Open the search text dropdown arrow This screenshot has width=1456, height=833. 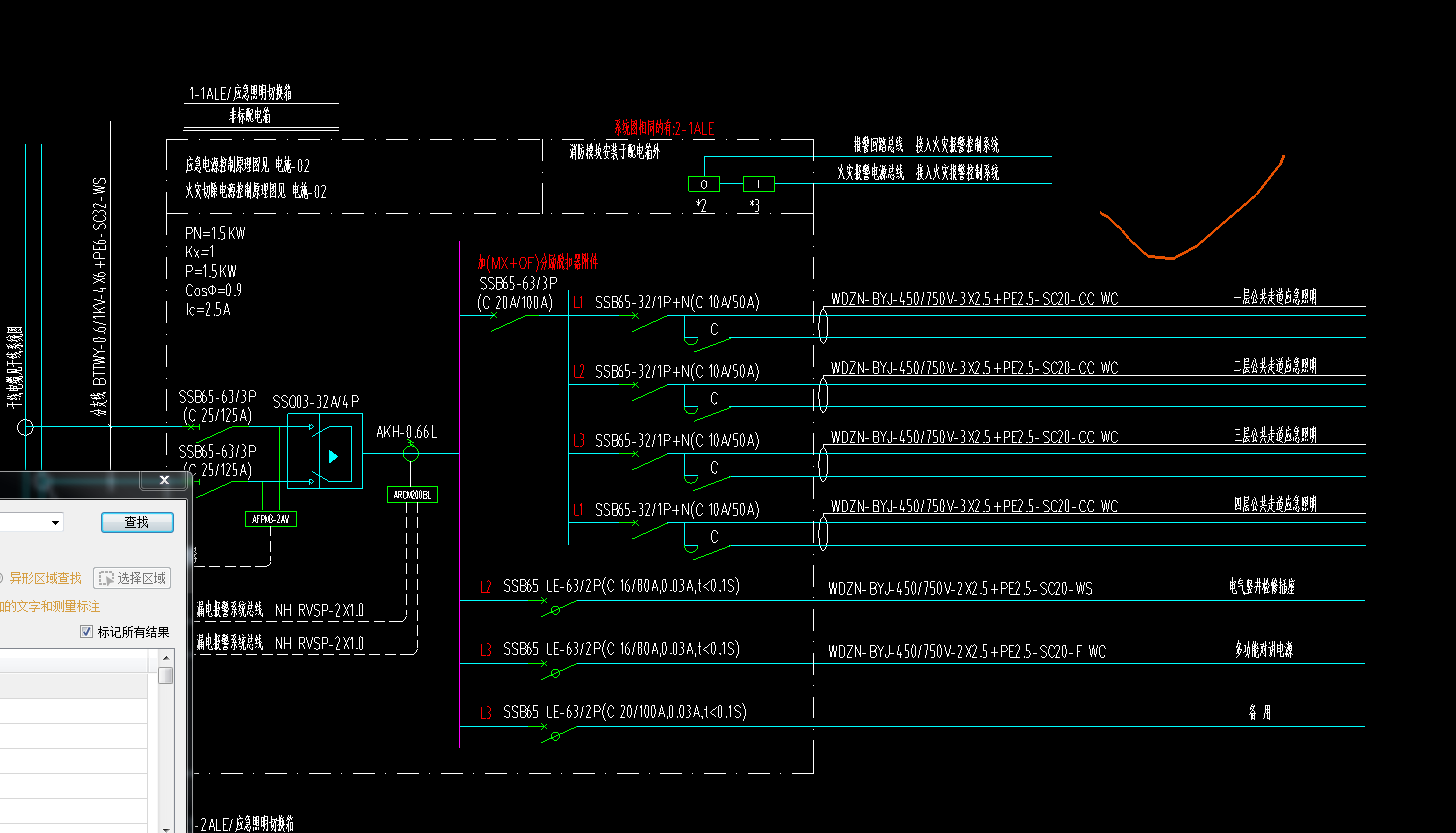(x=55, y=522)
